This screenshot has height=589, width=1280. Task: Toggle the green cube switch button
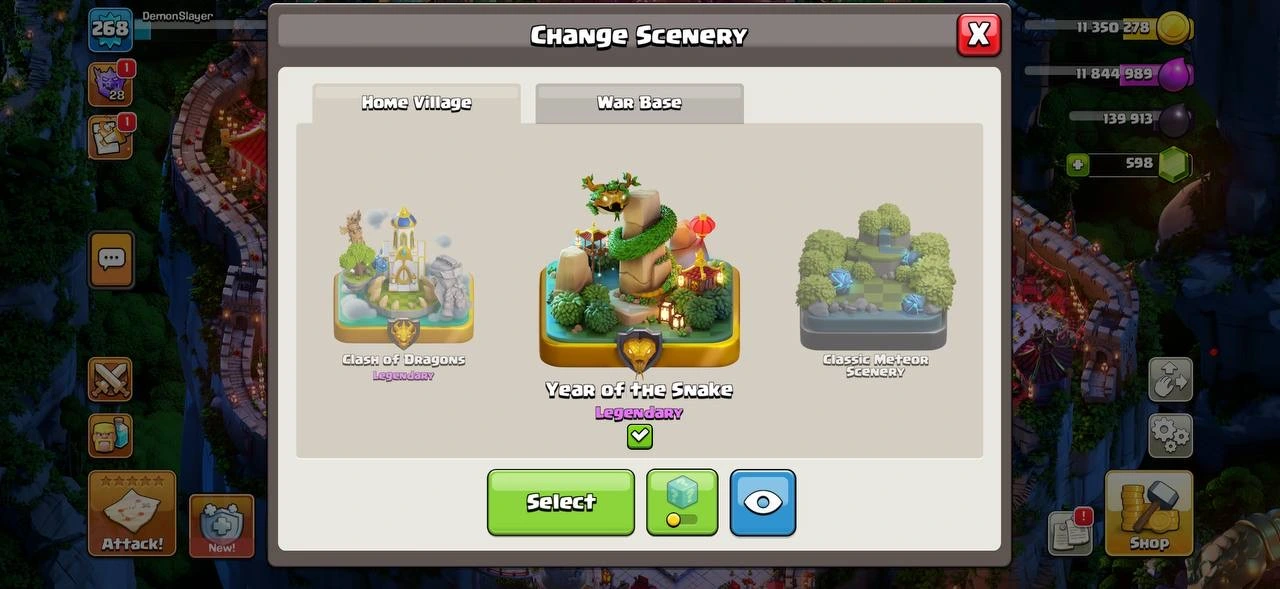click(682, 502)
